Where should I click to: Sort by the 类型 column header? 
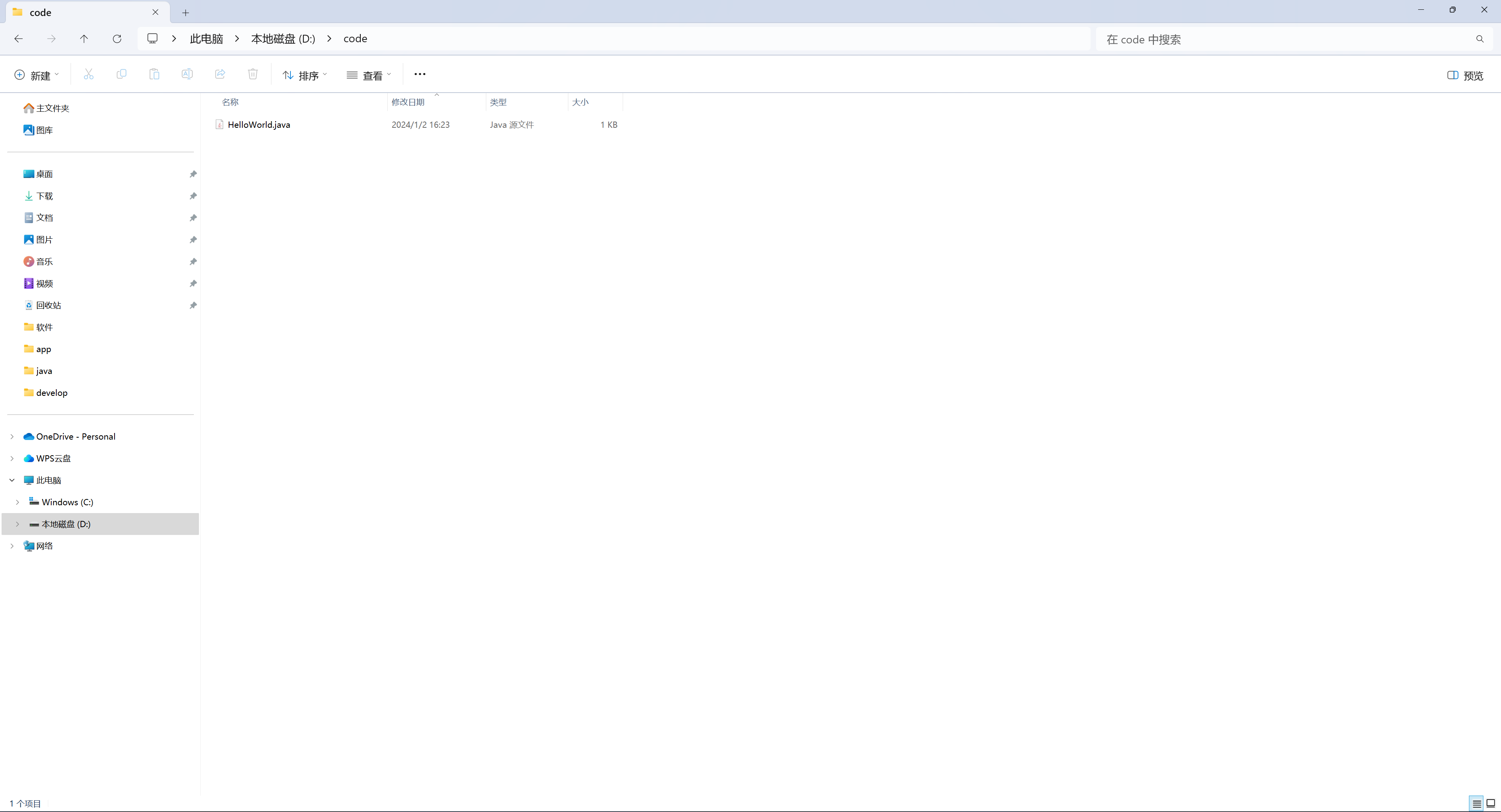click(526, 102)
